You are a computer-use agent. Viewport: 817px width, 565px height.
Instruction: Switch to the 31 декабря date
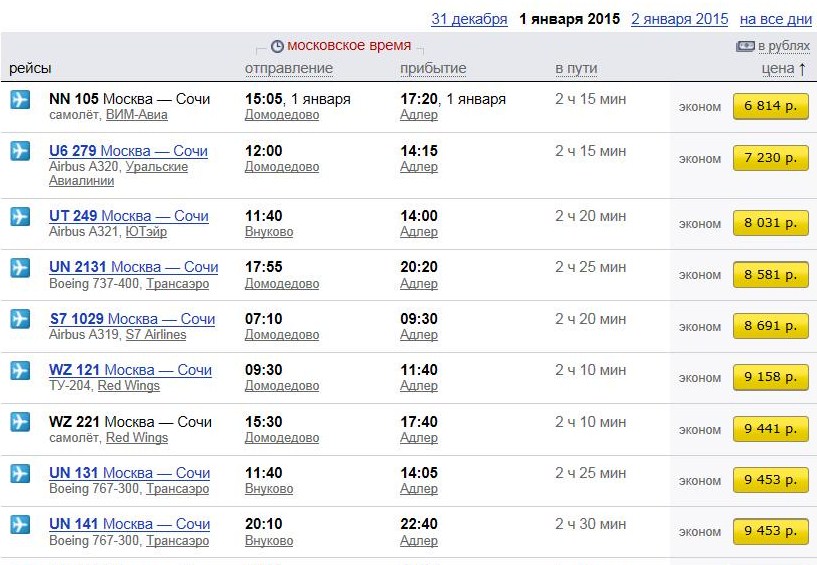469,19
